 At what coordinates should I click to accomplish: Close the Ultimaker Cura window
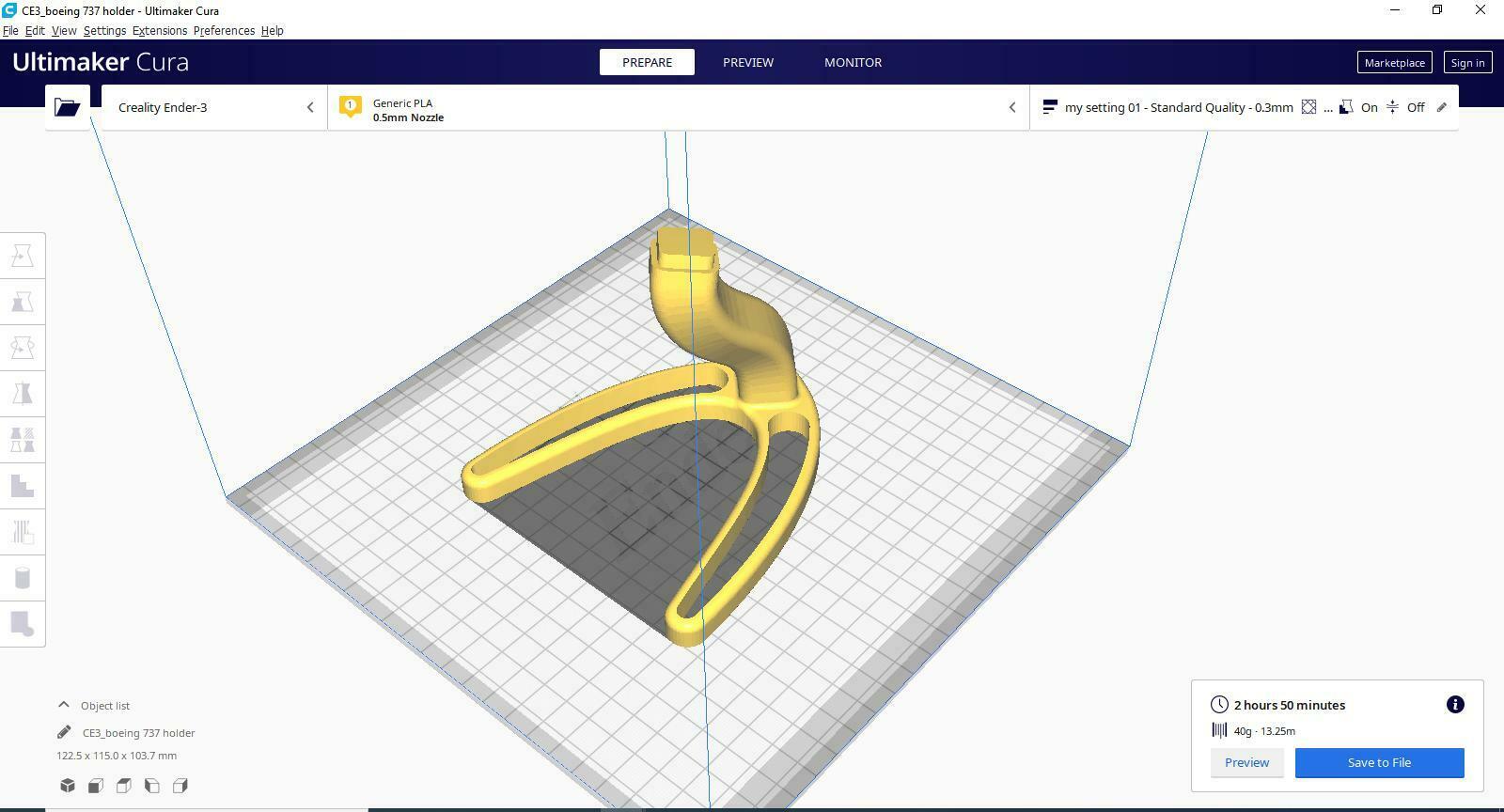(x=1480, y=10)
